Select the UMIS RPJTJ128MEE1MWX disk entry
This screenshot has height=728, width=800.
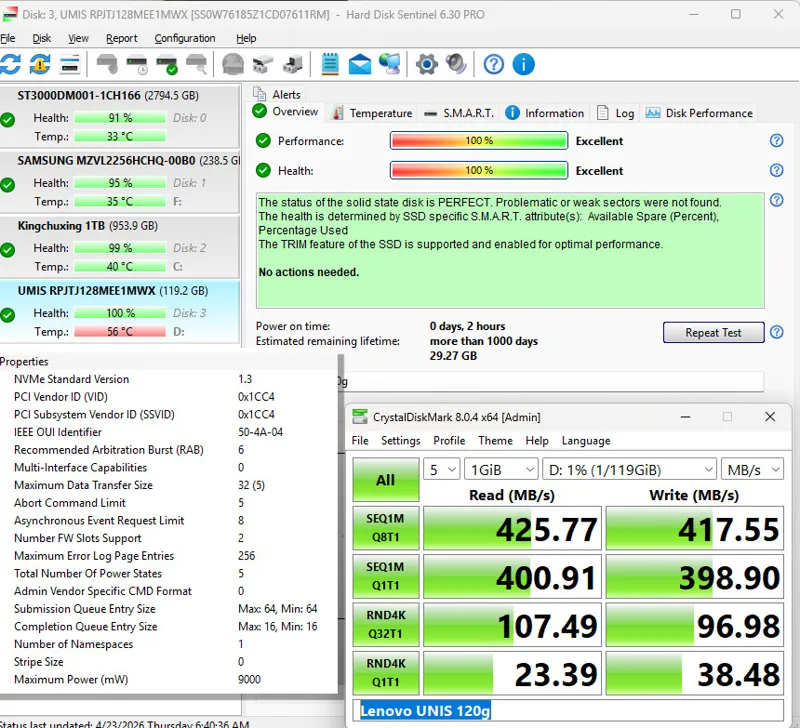click(x=120, y=312)
